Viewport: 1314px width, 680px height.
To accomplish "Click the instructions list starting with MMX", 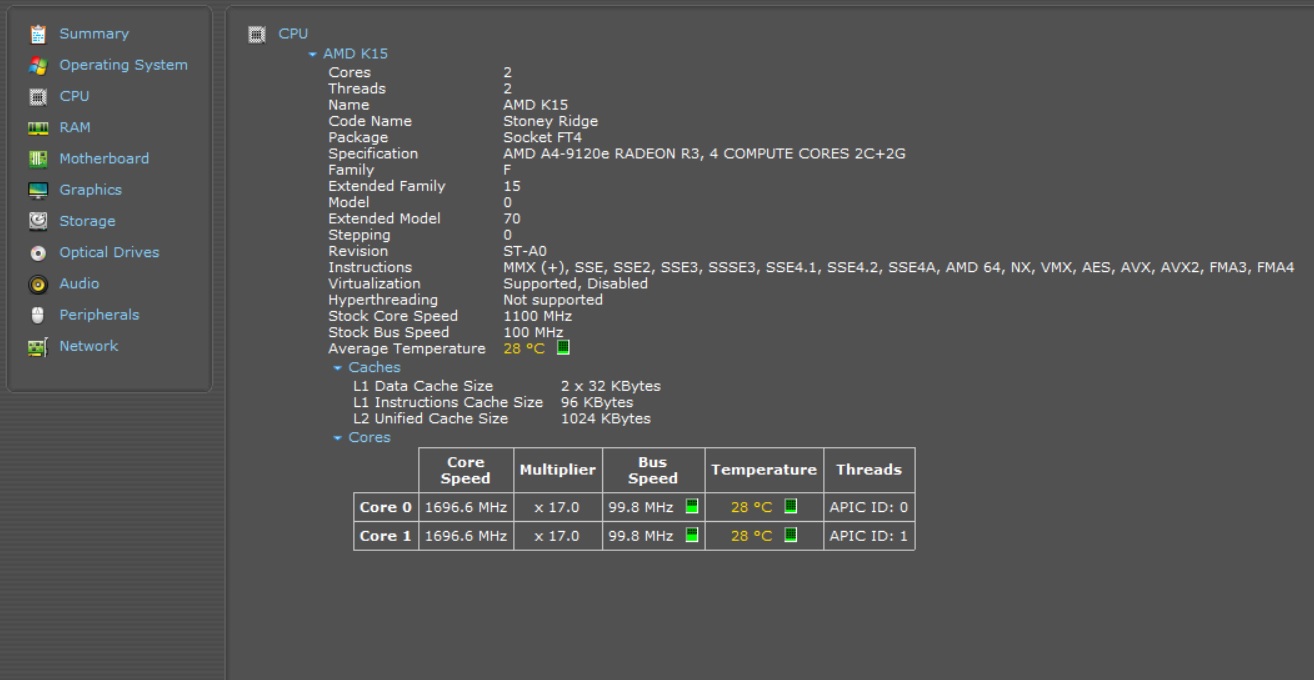I will point(898,267).
